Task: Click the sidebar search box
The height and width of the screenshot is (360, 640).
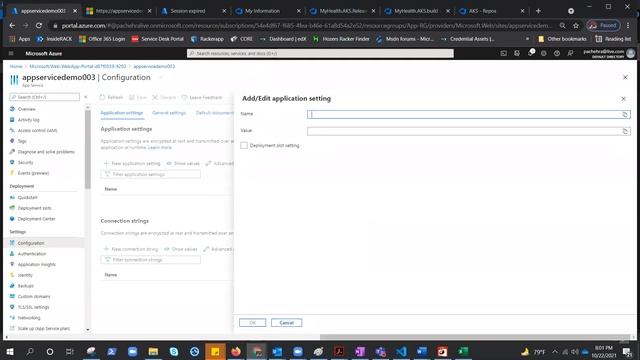Action: point(44,97)
